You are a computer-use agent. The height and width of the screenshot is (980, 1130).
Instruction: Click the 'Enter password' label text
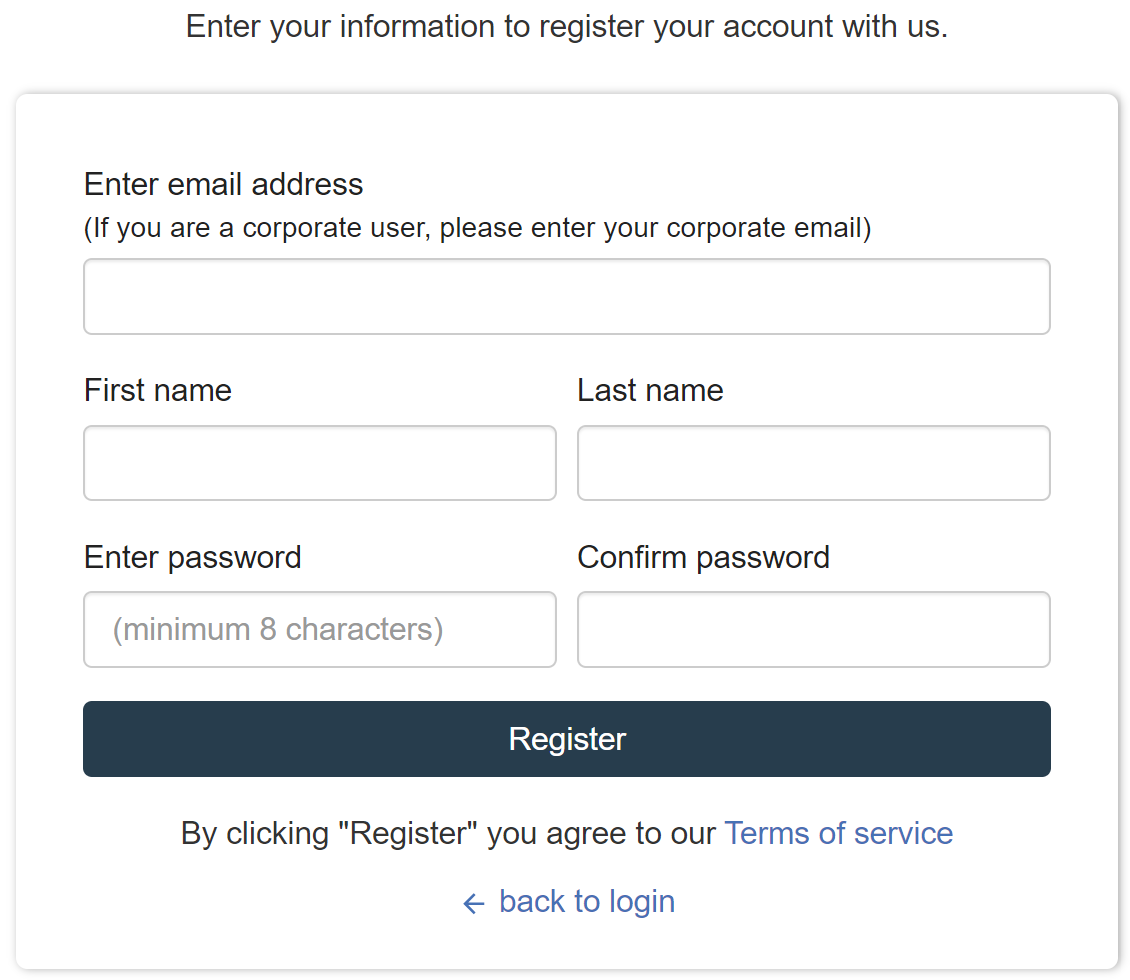[x=192, y=558]
